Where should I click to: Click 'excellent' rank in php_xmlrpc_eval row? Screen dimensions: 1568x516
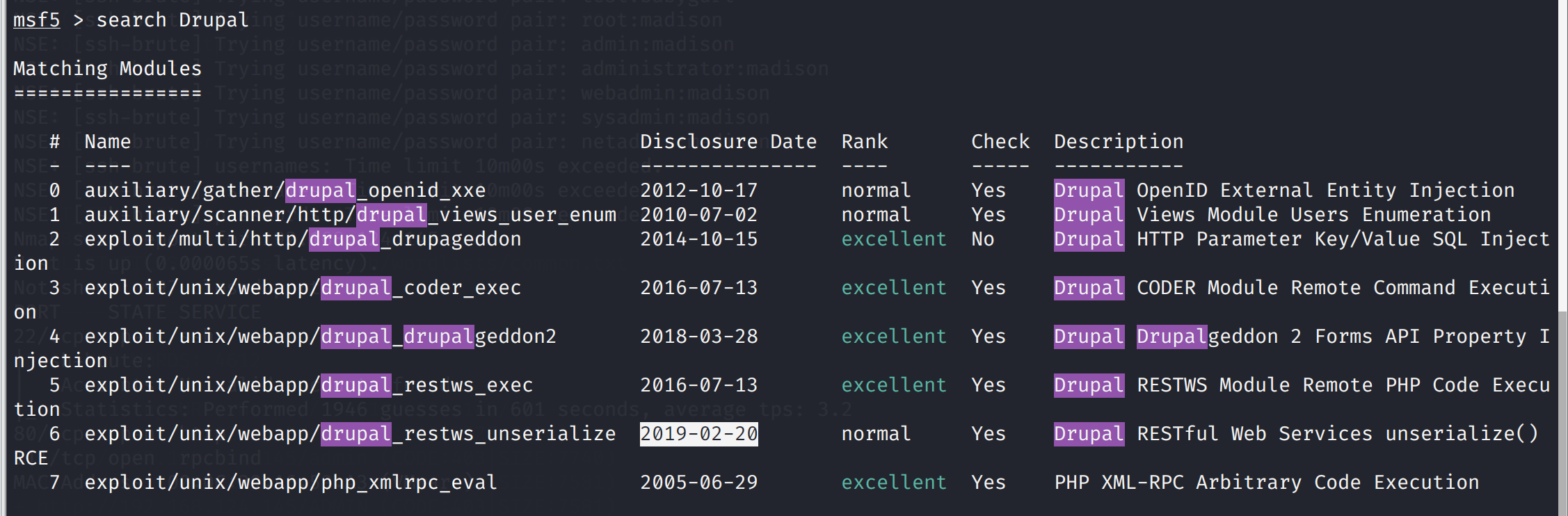(x=894, y=483)
